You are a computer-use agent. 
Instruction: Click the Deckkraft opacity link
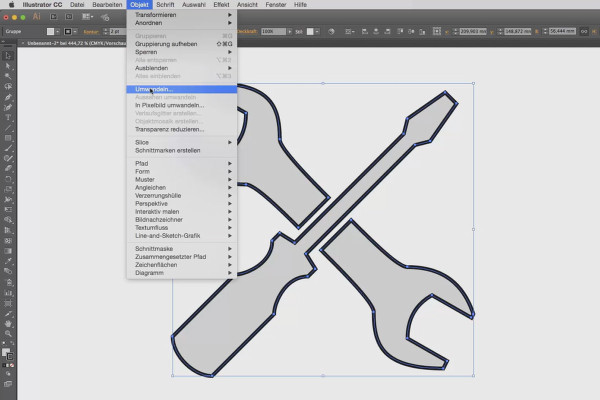coord(246,31)
